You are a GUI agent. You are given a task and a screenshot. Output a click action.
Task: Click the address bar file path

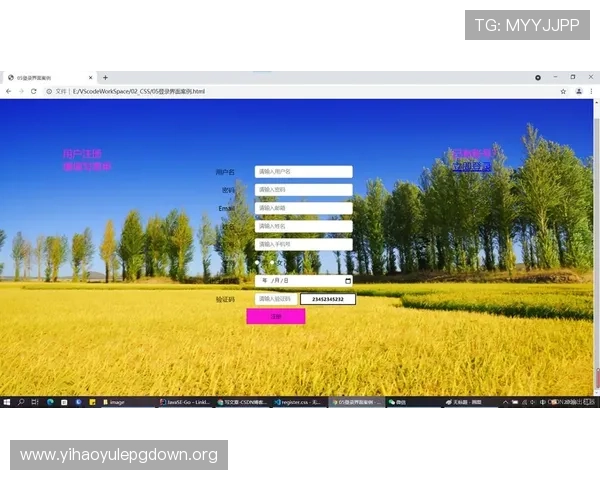(x=139, y=91)
